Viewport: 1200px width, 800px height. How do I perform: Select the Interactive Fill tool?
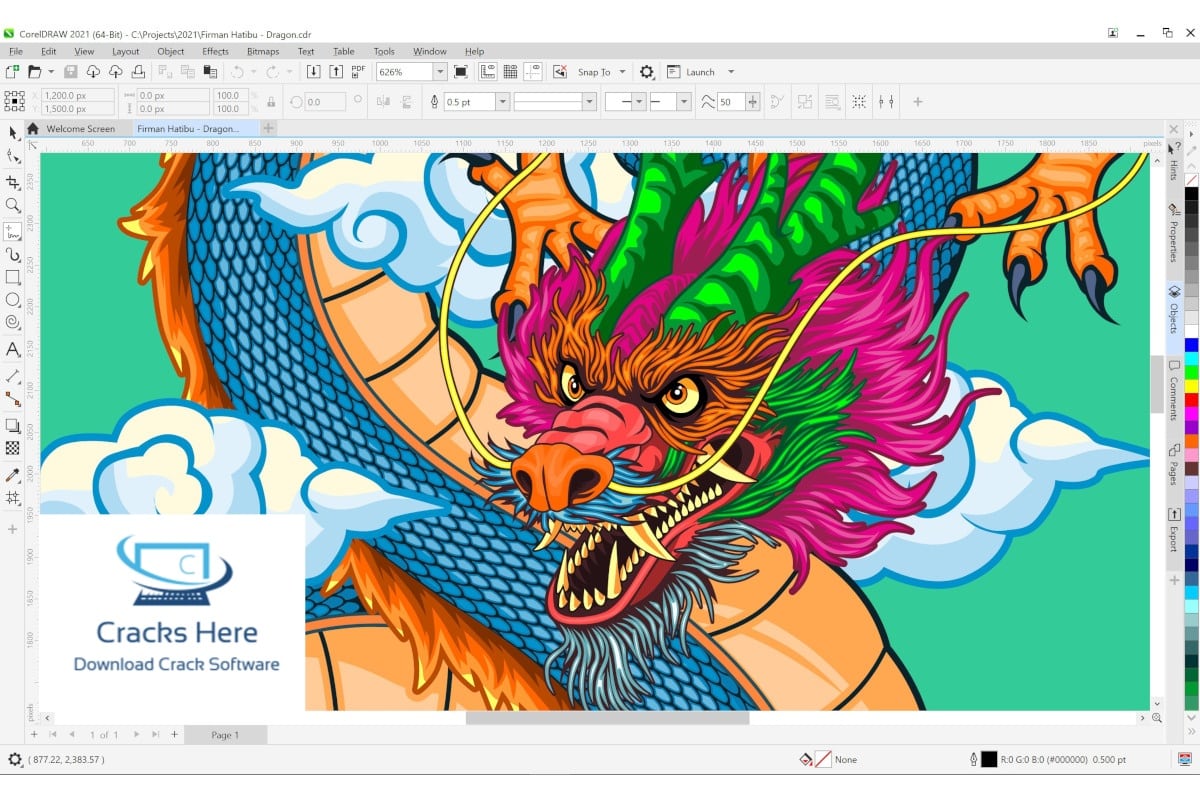(x=12, y=497)
